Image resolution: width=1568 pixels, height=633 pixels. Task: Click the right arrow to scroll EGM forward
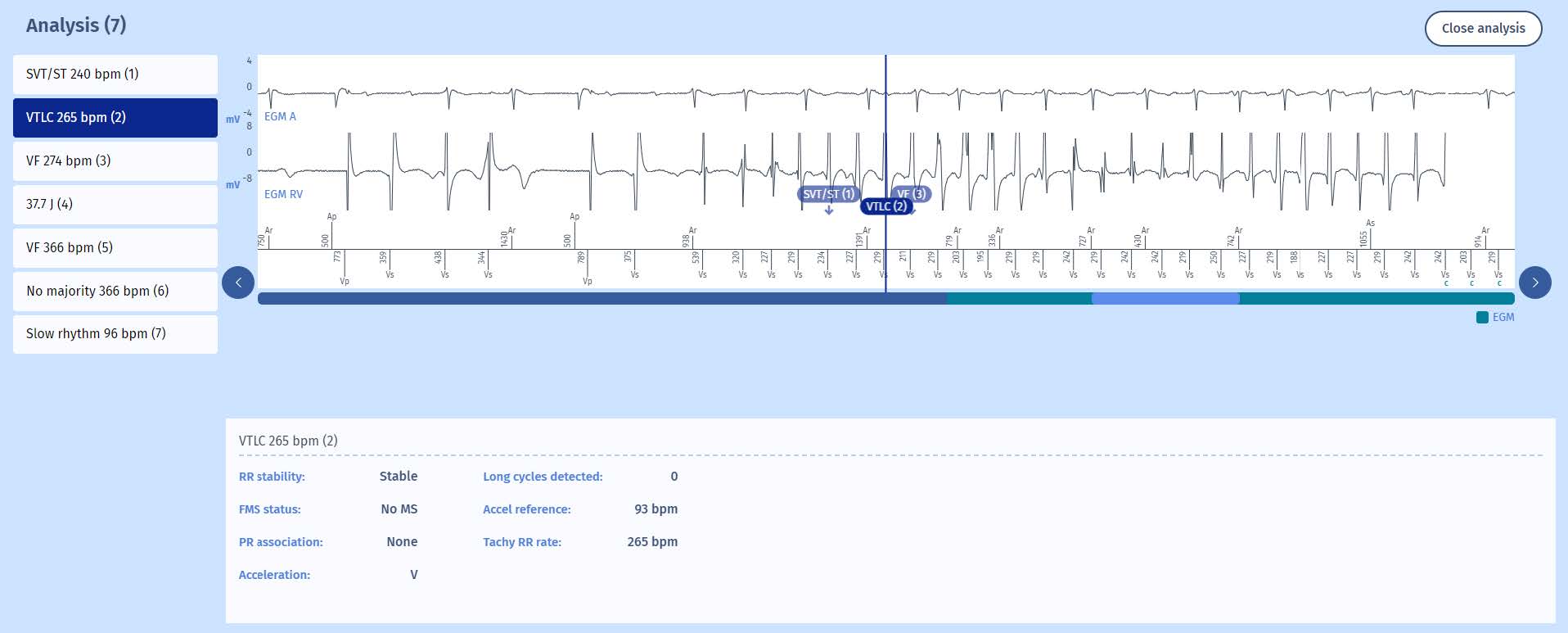point(1534,283)
